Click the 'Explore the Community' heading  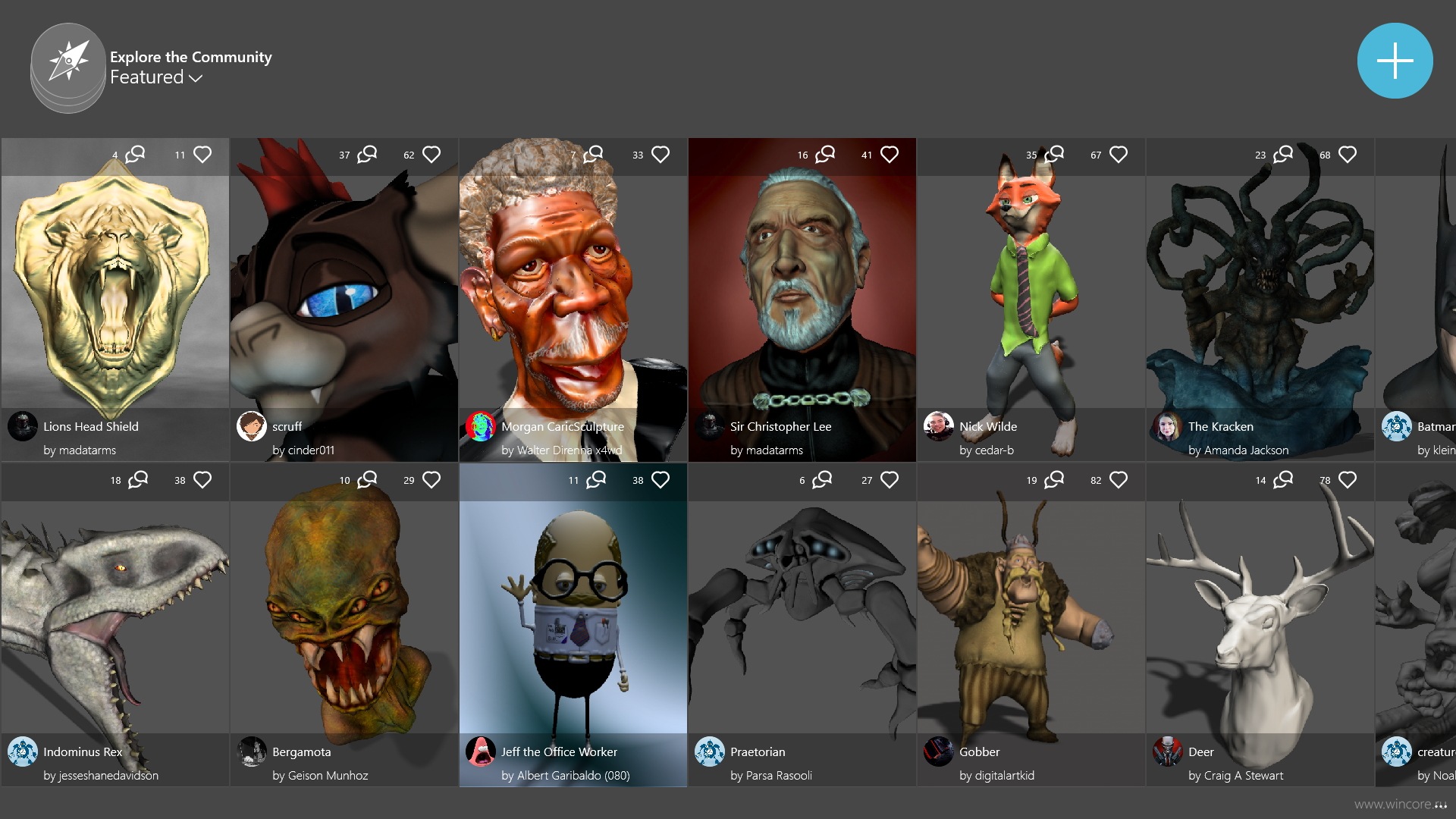pos(191,57)
